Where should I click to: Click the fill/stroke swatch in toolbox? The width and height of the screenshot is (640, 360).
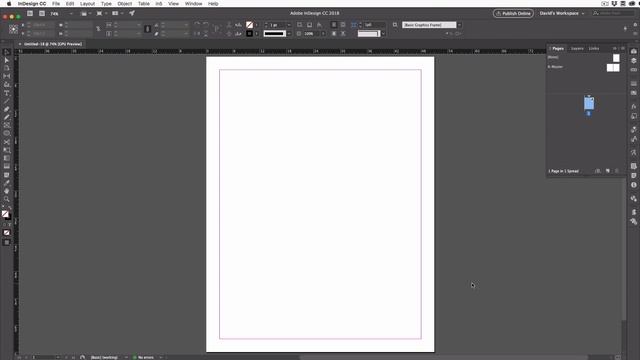[5, 214]
